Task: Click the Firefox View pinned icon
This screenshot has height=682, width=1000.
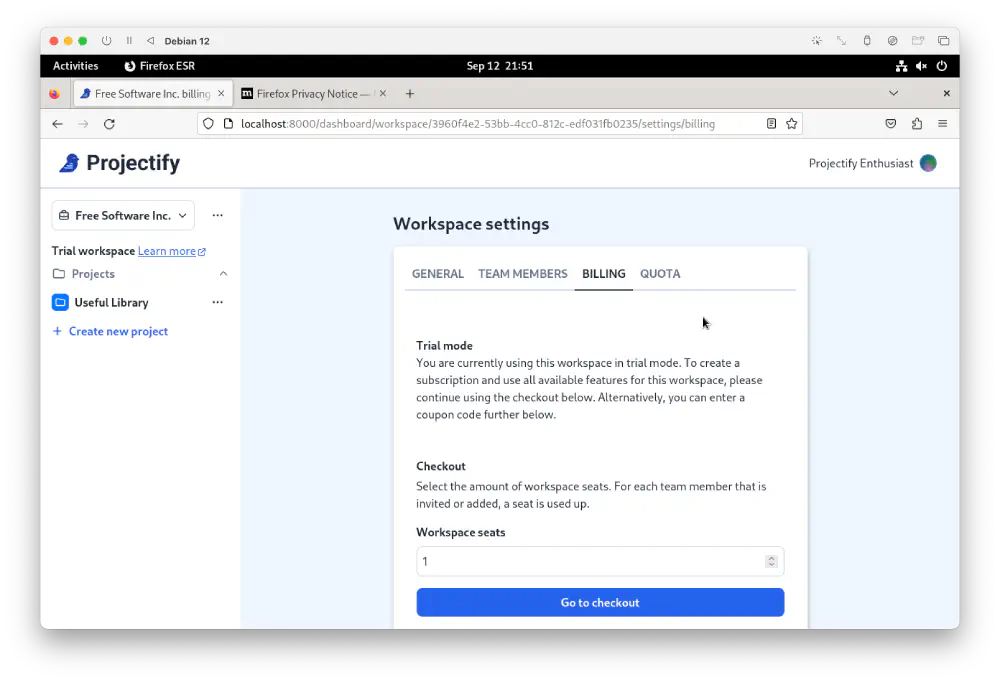Action: point(54,94)
